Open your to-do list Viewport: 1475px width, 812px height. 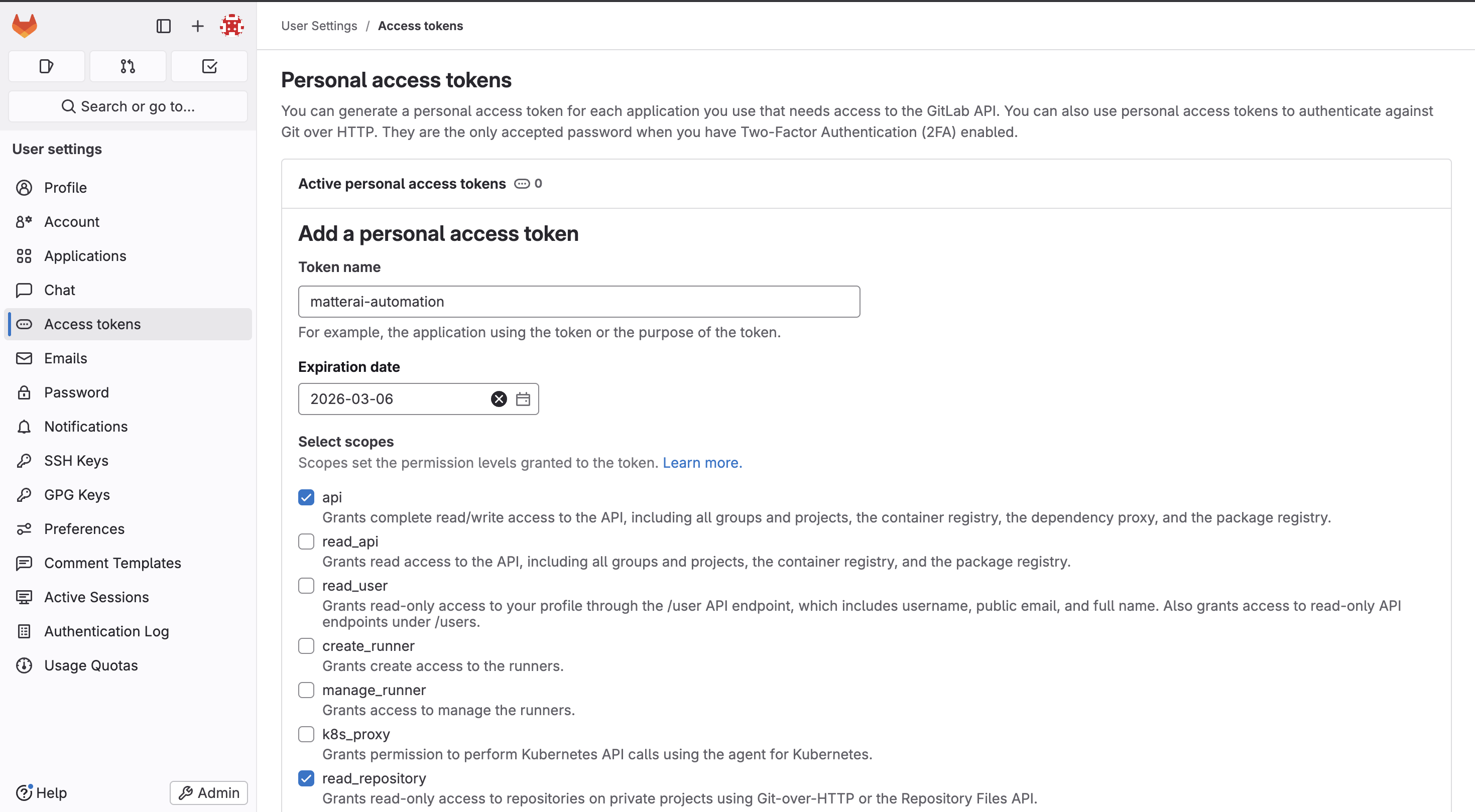(x=209, y=66)
